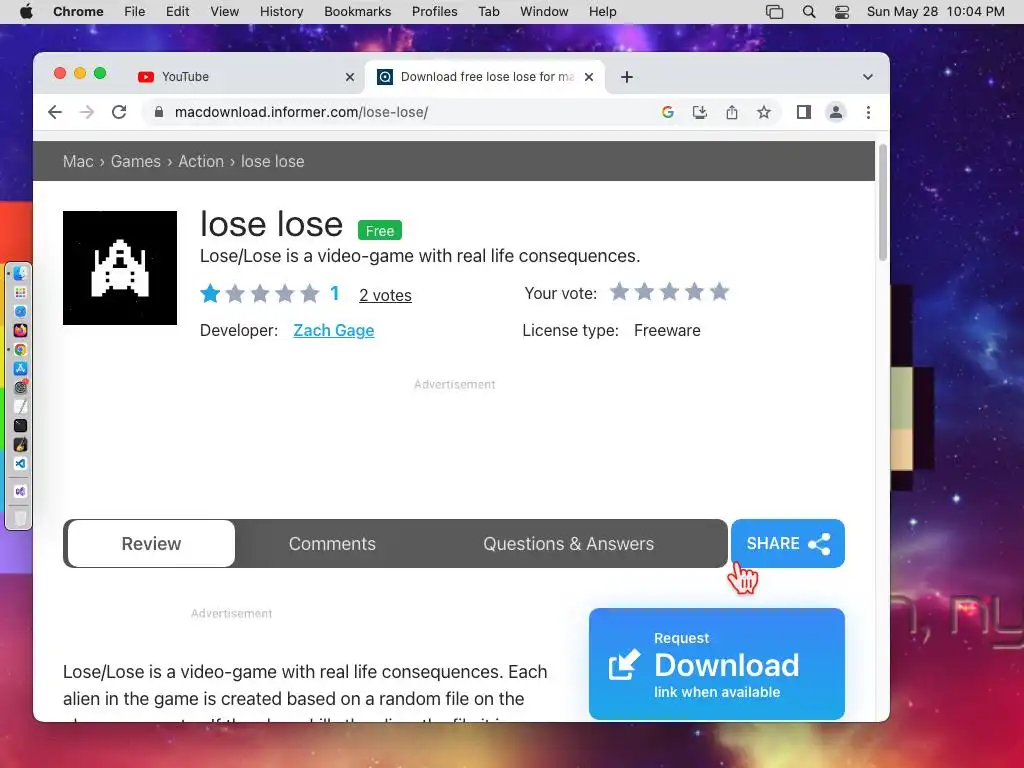Click the install app icon in the address bar

tap(699, 112)
